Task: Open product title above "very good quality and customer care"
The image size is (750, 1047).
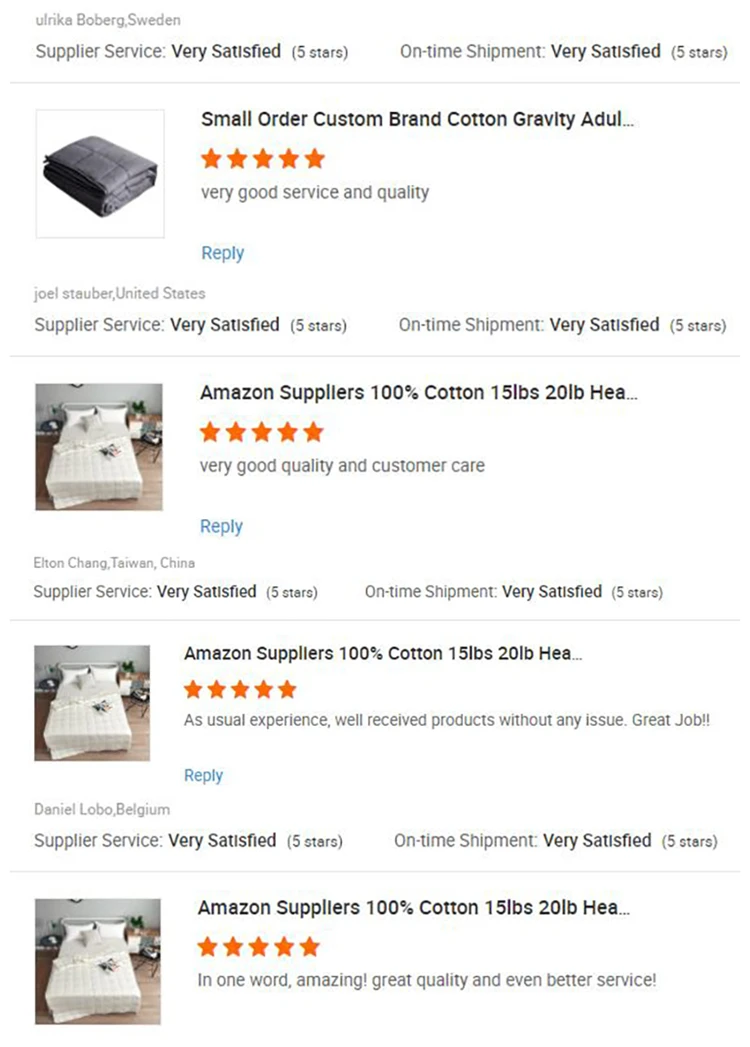Action: click(x=418, y=393)
